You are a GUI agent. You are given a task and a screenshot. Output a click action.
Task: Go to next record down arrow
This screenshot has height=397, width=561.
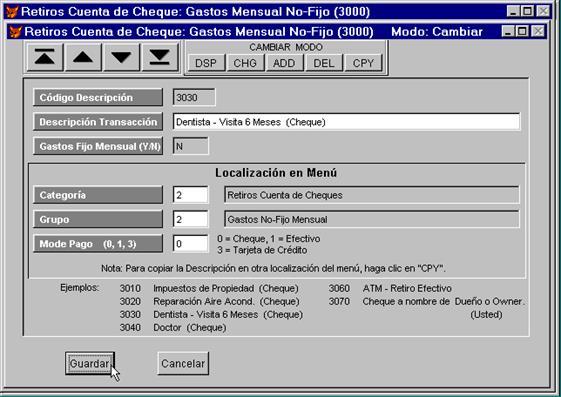121,57
